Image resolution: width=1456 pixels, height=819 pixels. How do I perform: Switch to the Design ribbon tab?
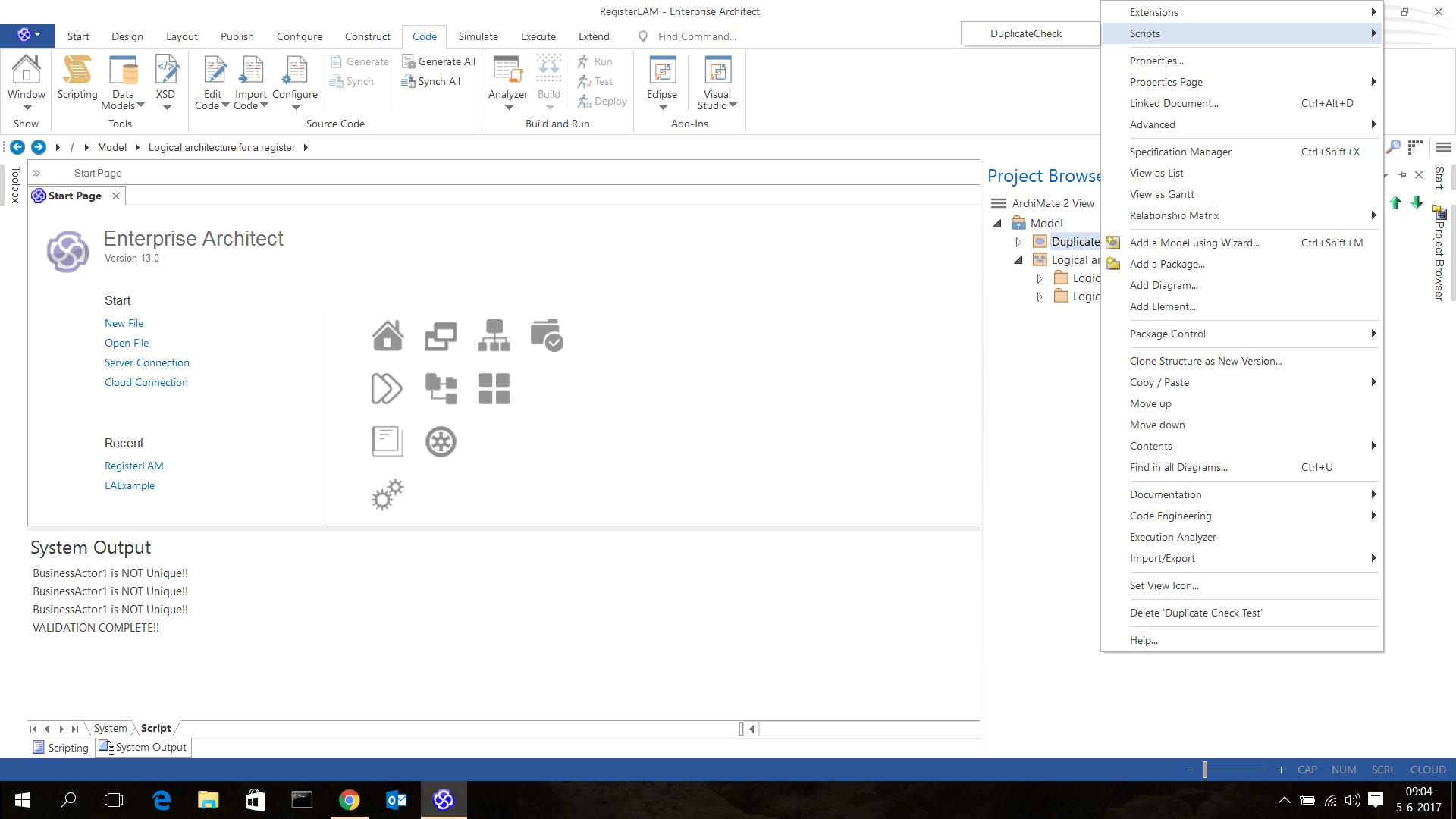[127, 36]
